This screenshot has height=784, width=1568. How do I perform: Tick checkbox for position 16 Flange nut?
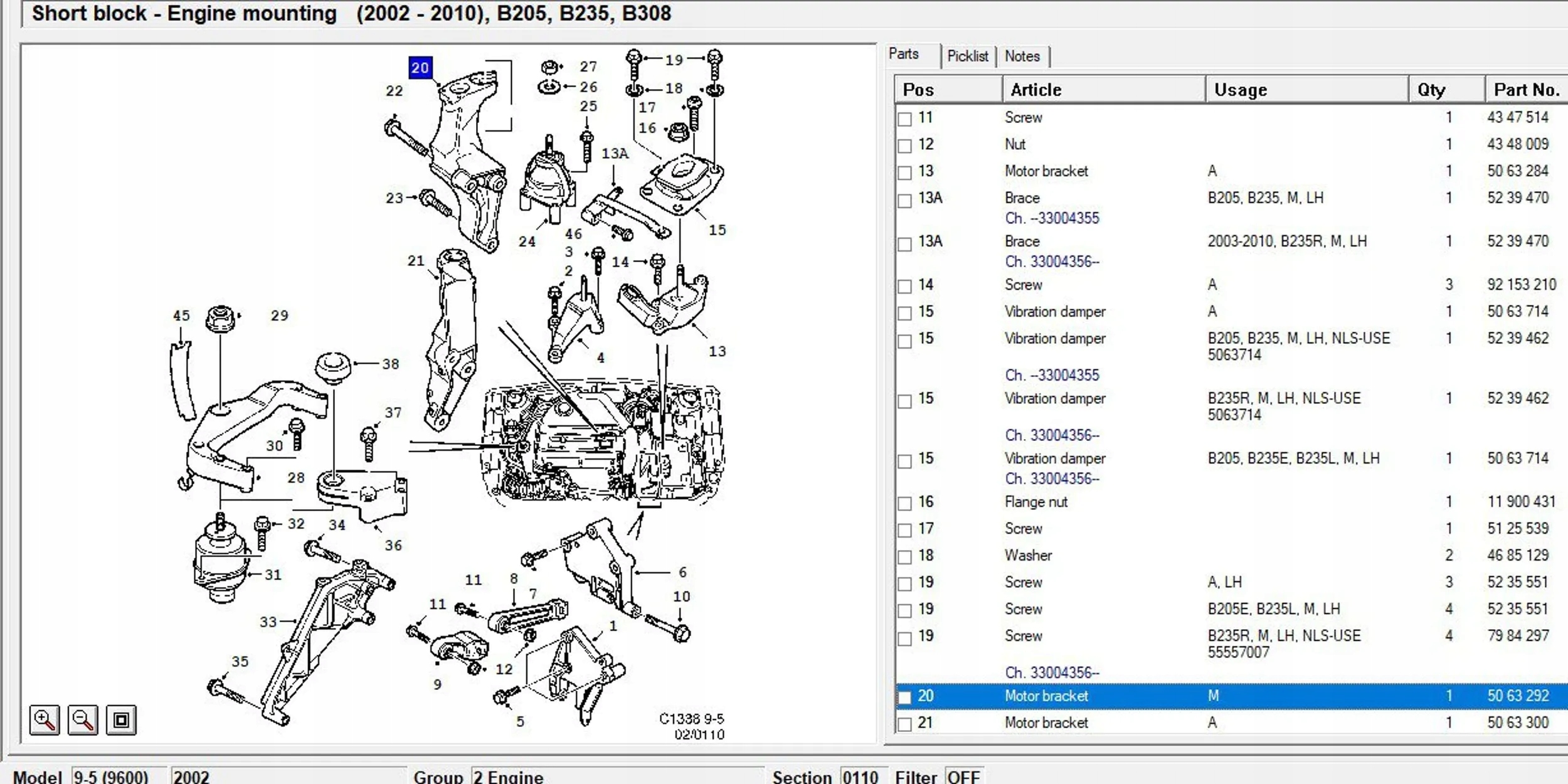pos(904,503)
